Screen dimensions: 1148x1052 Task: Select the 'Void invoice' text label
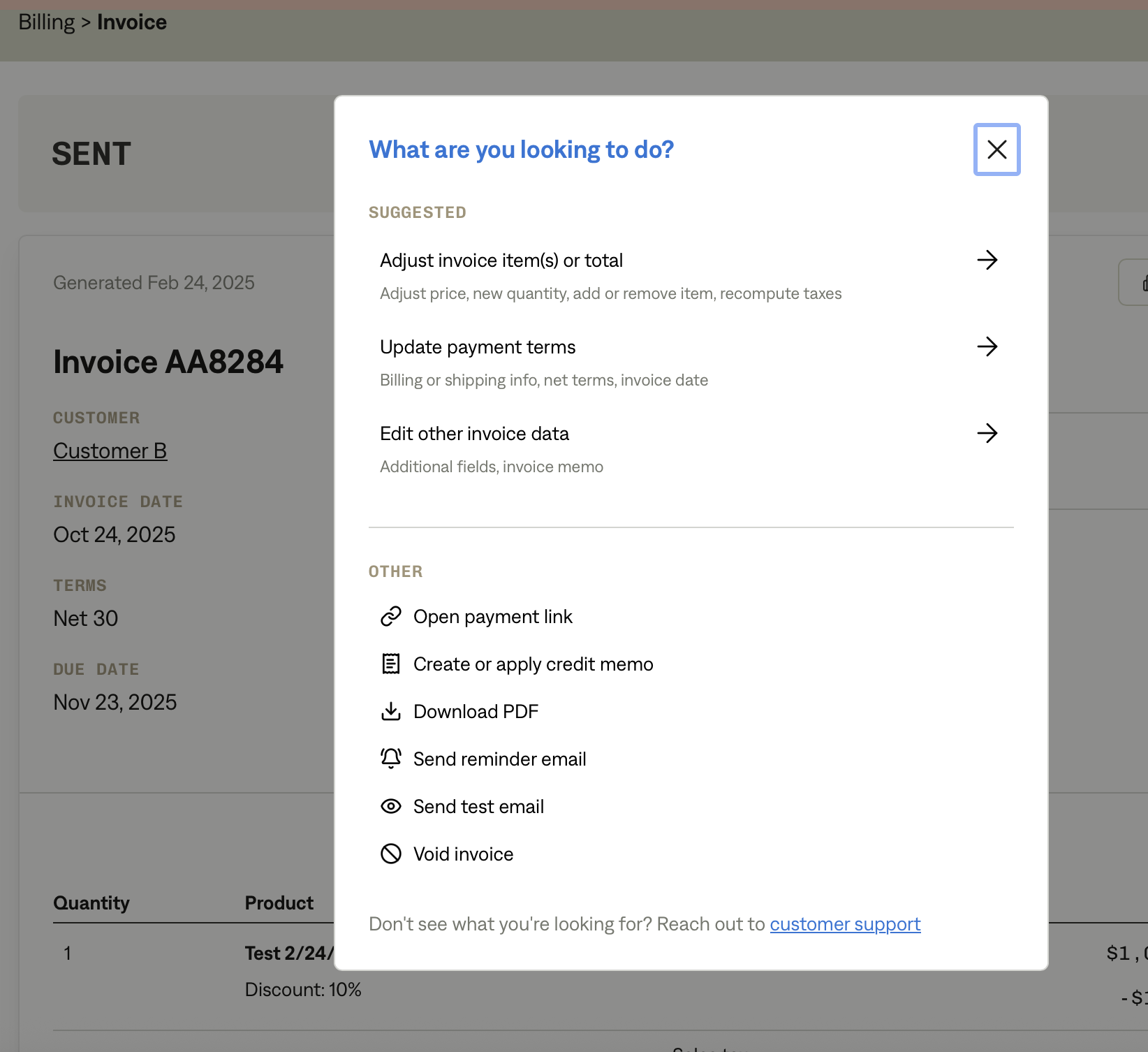[x=463, y=854]
